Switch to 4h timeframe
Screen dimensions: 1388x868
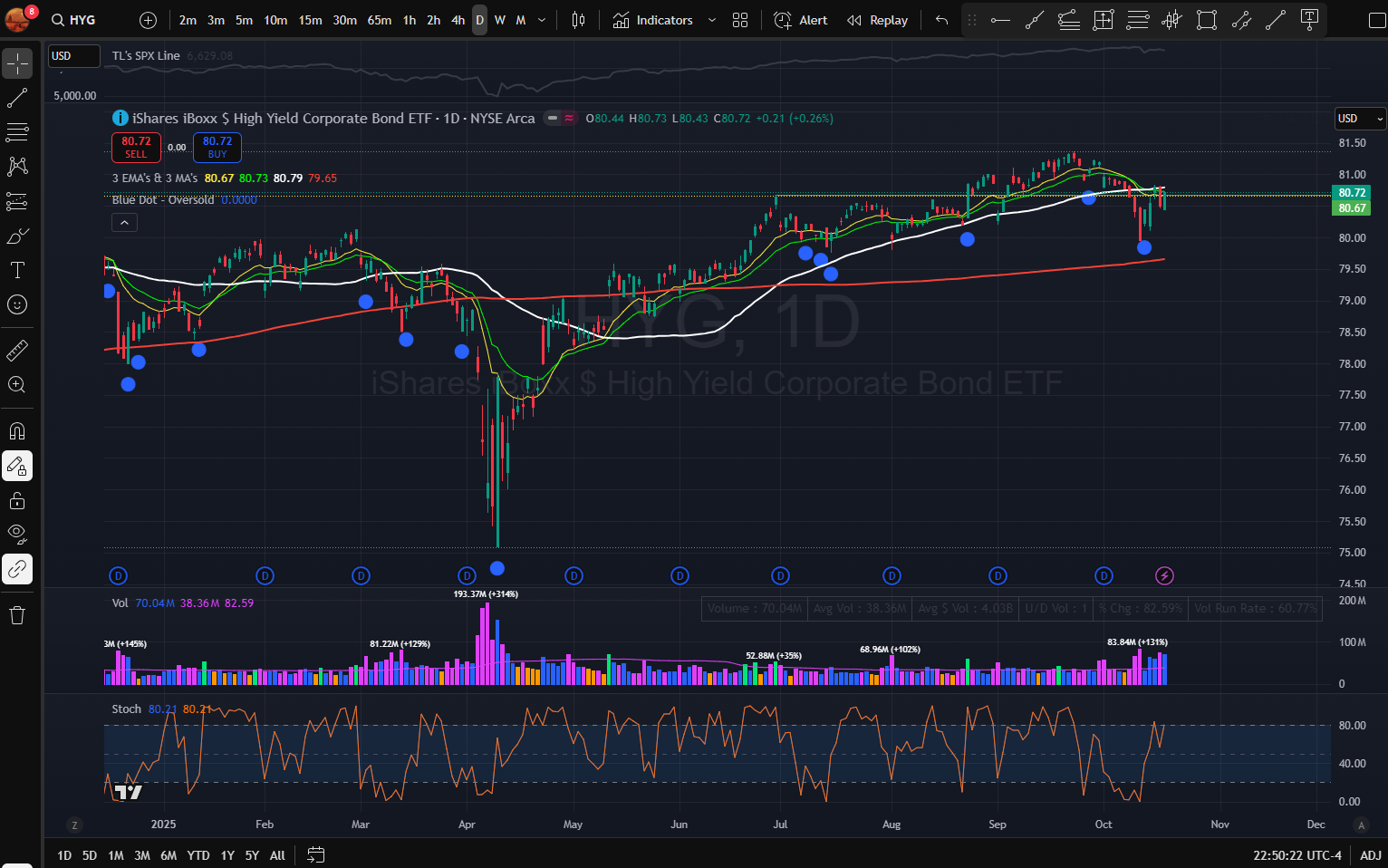point(458,20)
